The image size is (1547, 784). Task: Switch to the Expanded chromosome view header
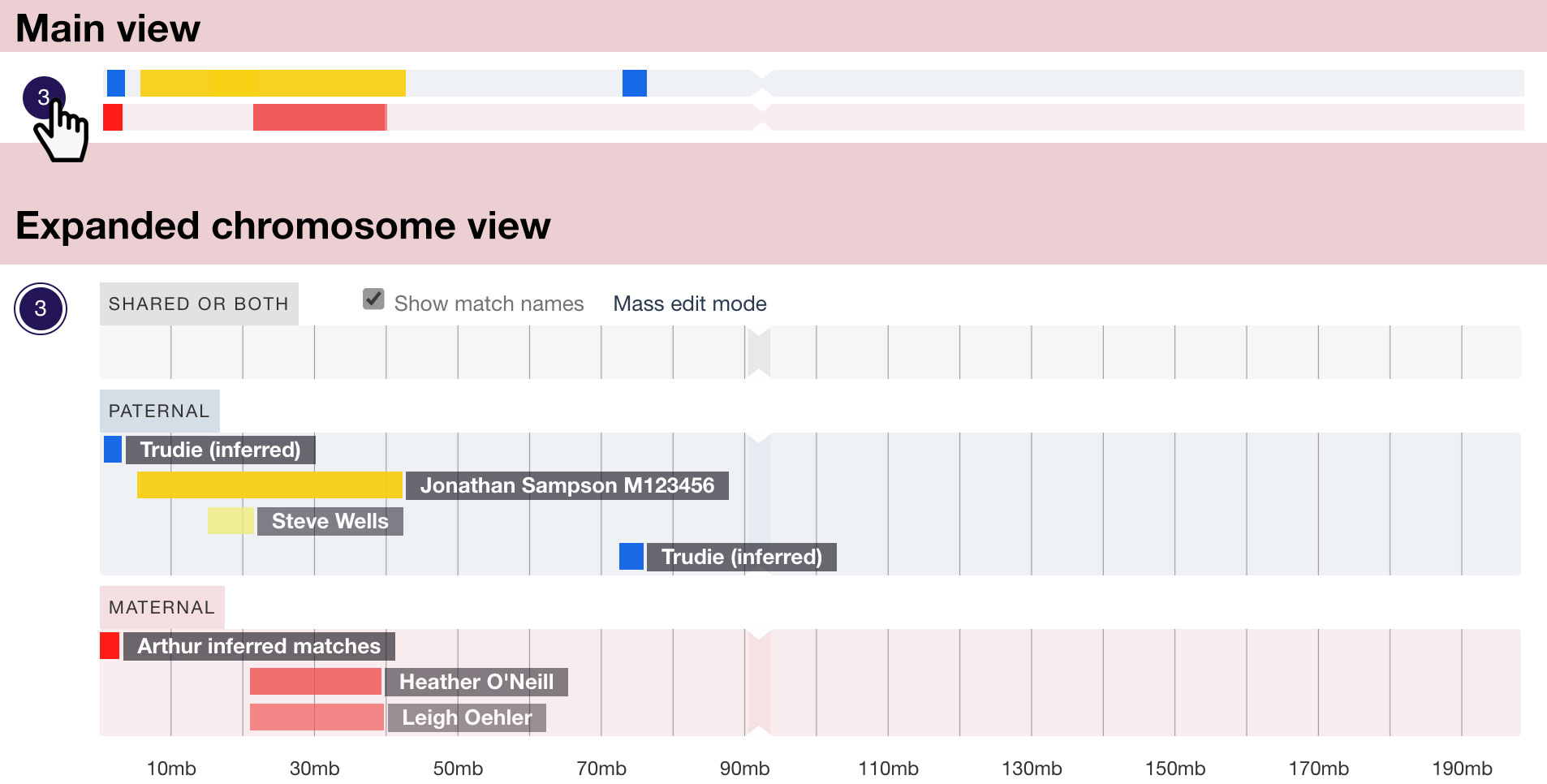(283, 226)
